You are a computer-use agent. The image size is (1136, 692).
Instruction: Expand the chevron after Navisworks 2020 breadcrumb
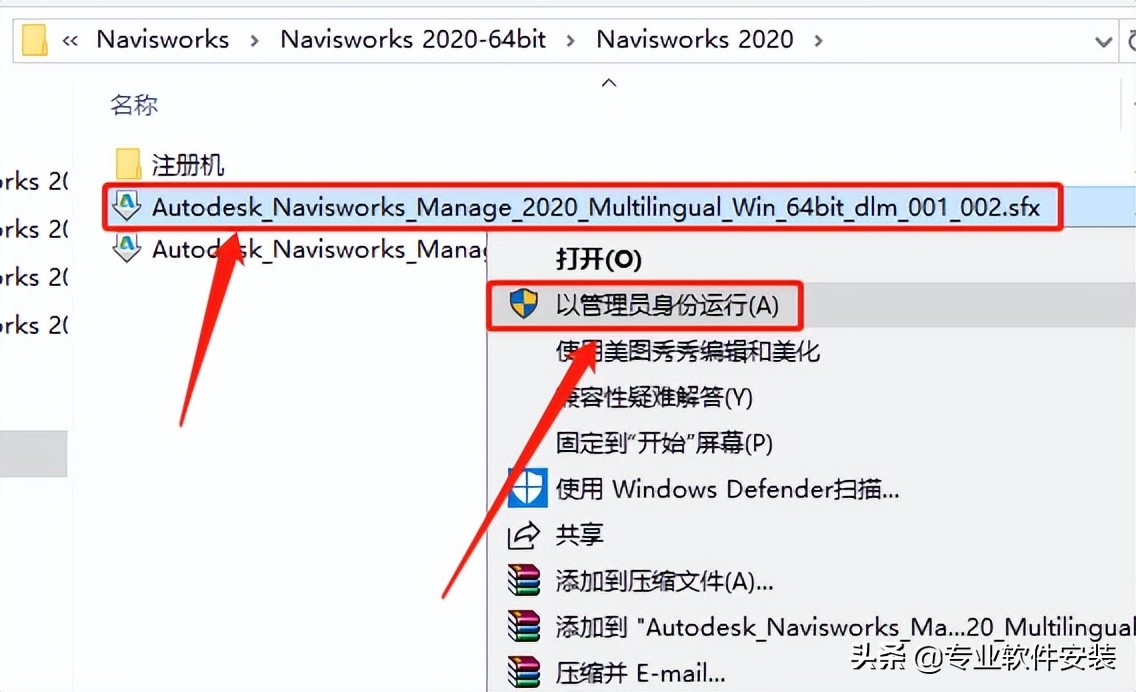[818, 41]
